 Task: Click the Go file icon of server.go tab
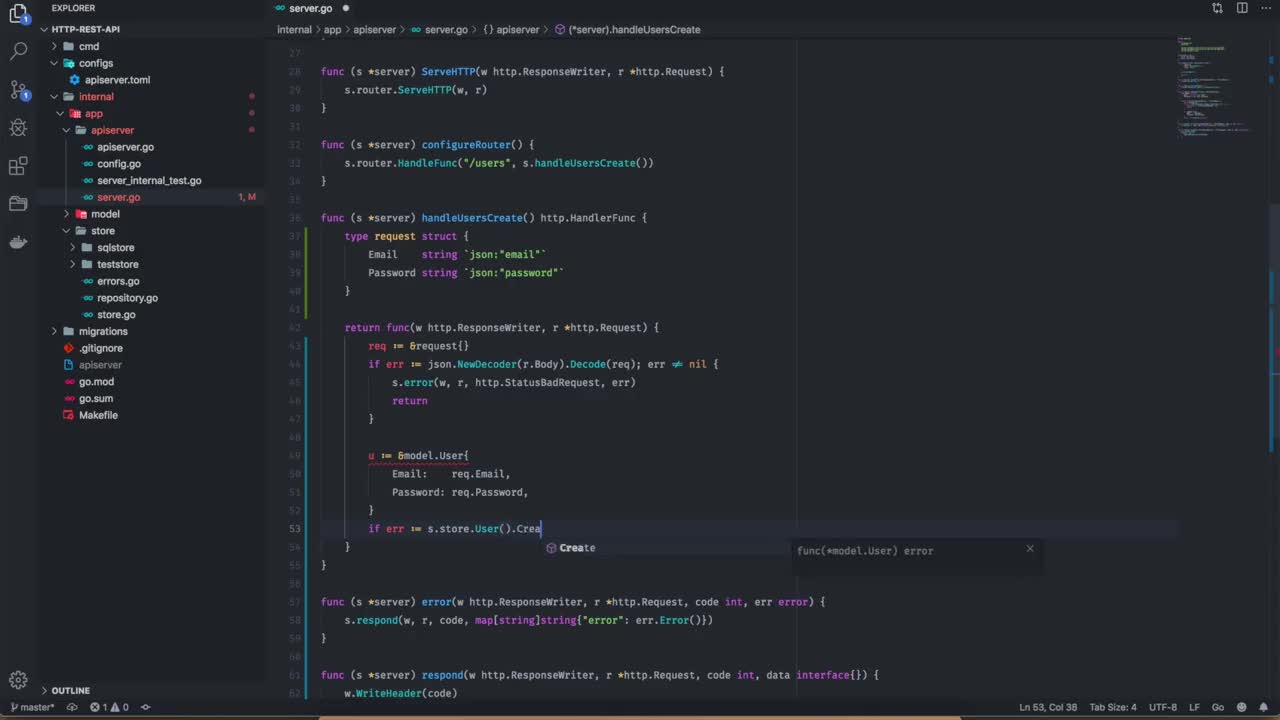click(x=281, y=8)
